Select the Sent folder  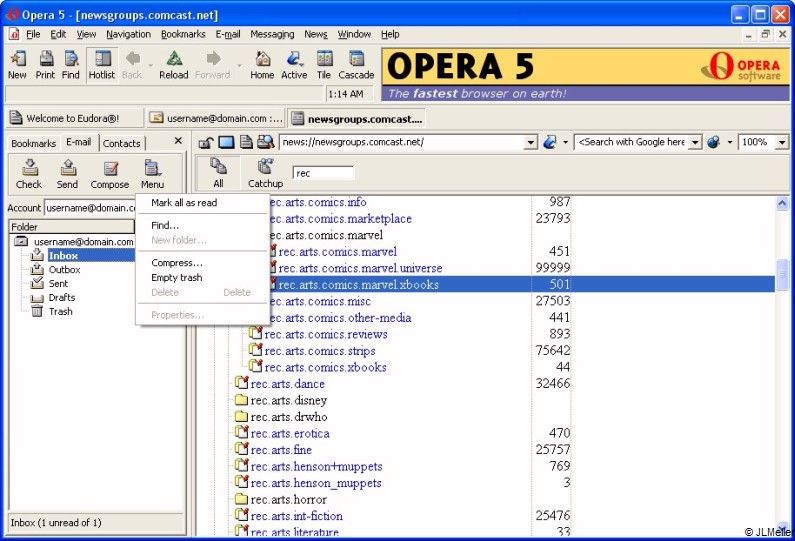click(x=58, y=283)
